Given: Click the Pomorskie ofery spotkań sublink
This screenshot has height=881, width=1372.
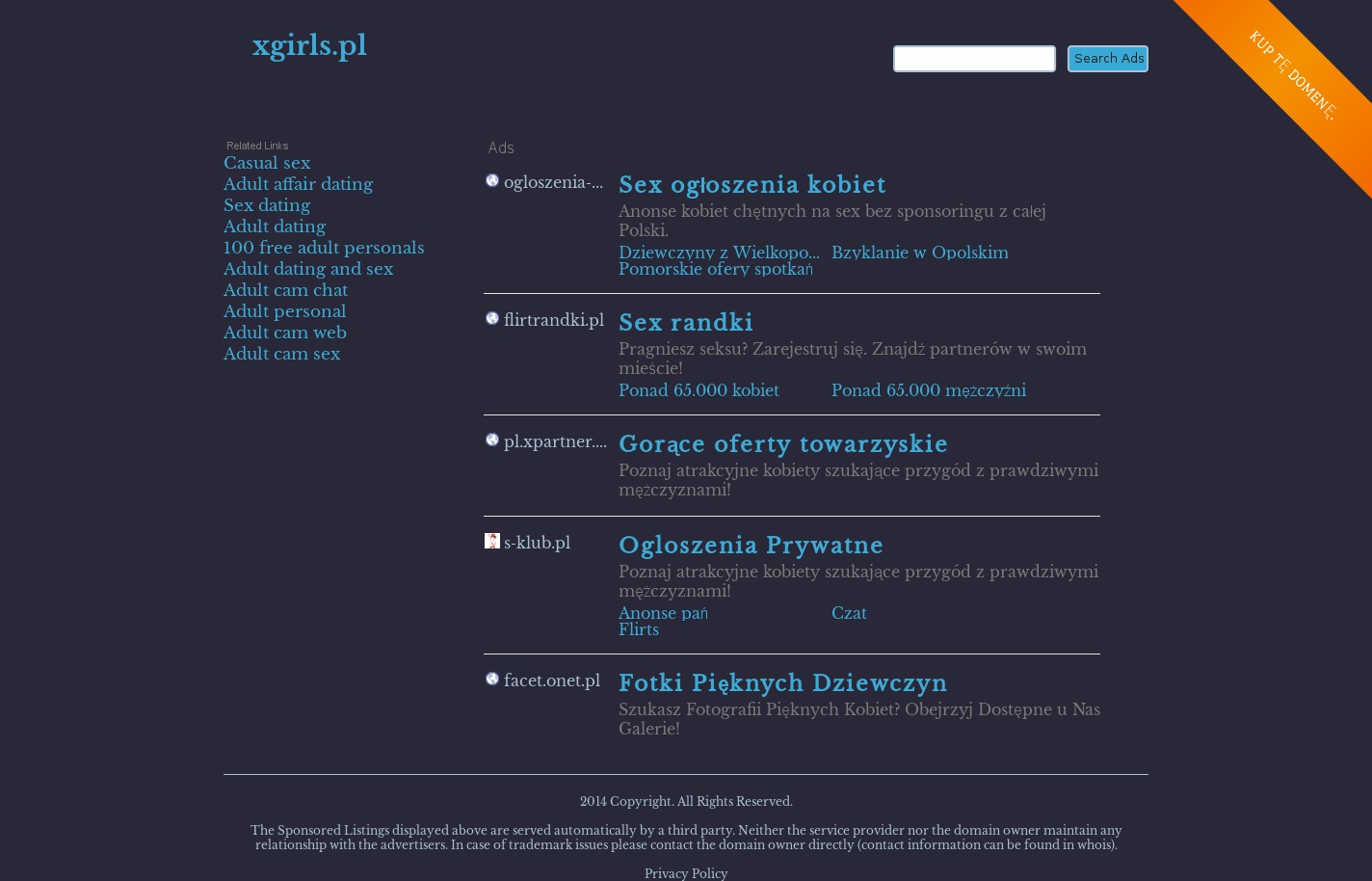Looking at the screenshot, I should coord(716,269).
